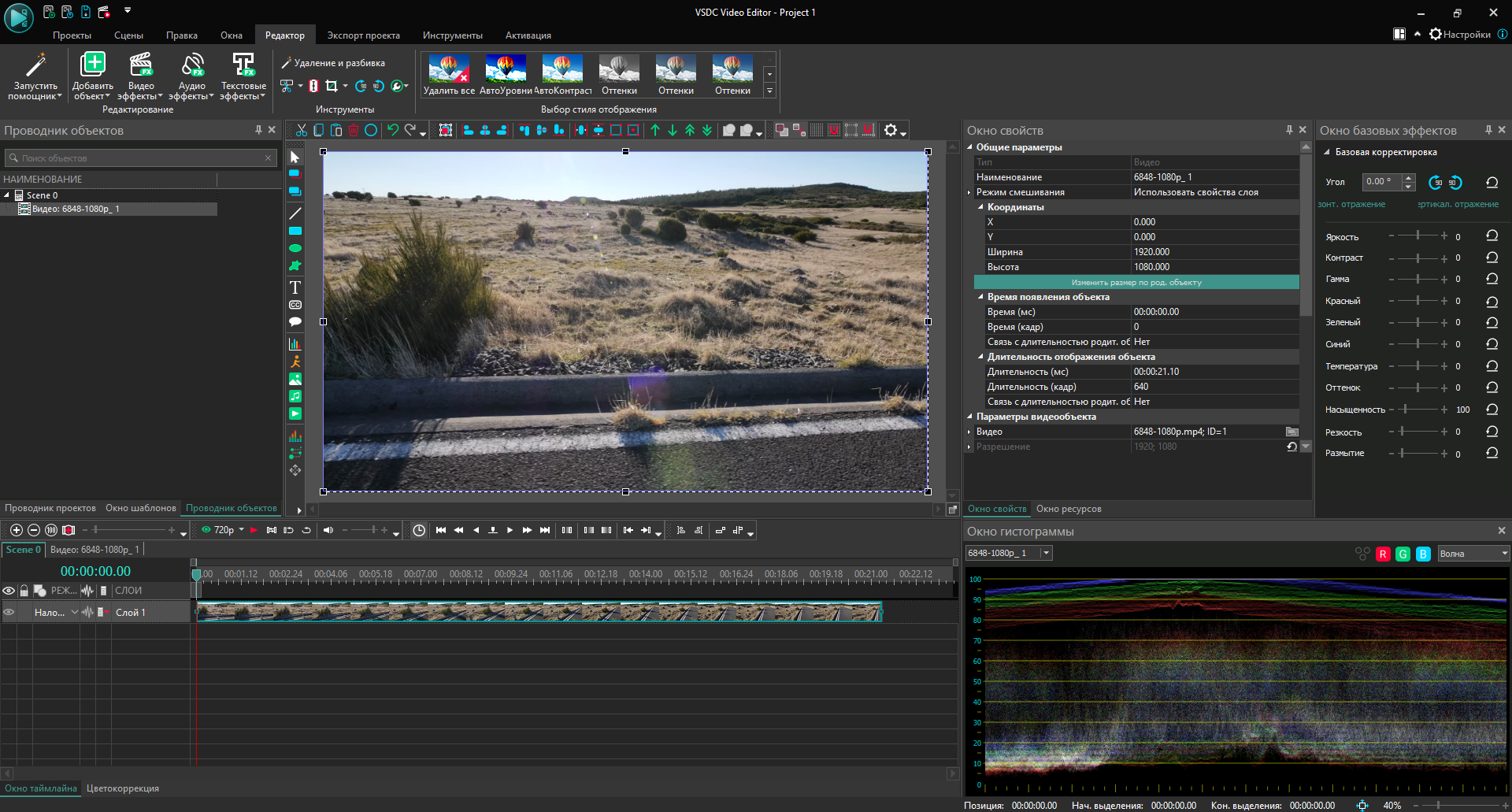Viewport: 1512px width, 812px height.
Task: Open the 6848-1080p_1 histogram source dropdown
Action: click(1009, 553)
